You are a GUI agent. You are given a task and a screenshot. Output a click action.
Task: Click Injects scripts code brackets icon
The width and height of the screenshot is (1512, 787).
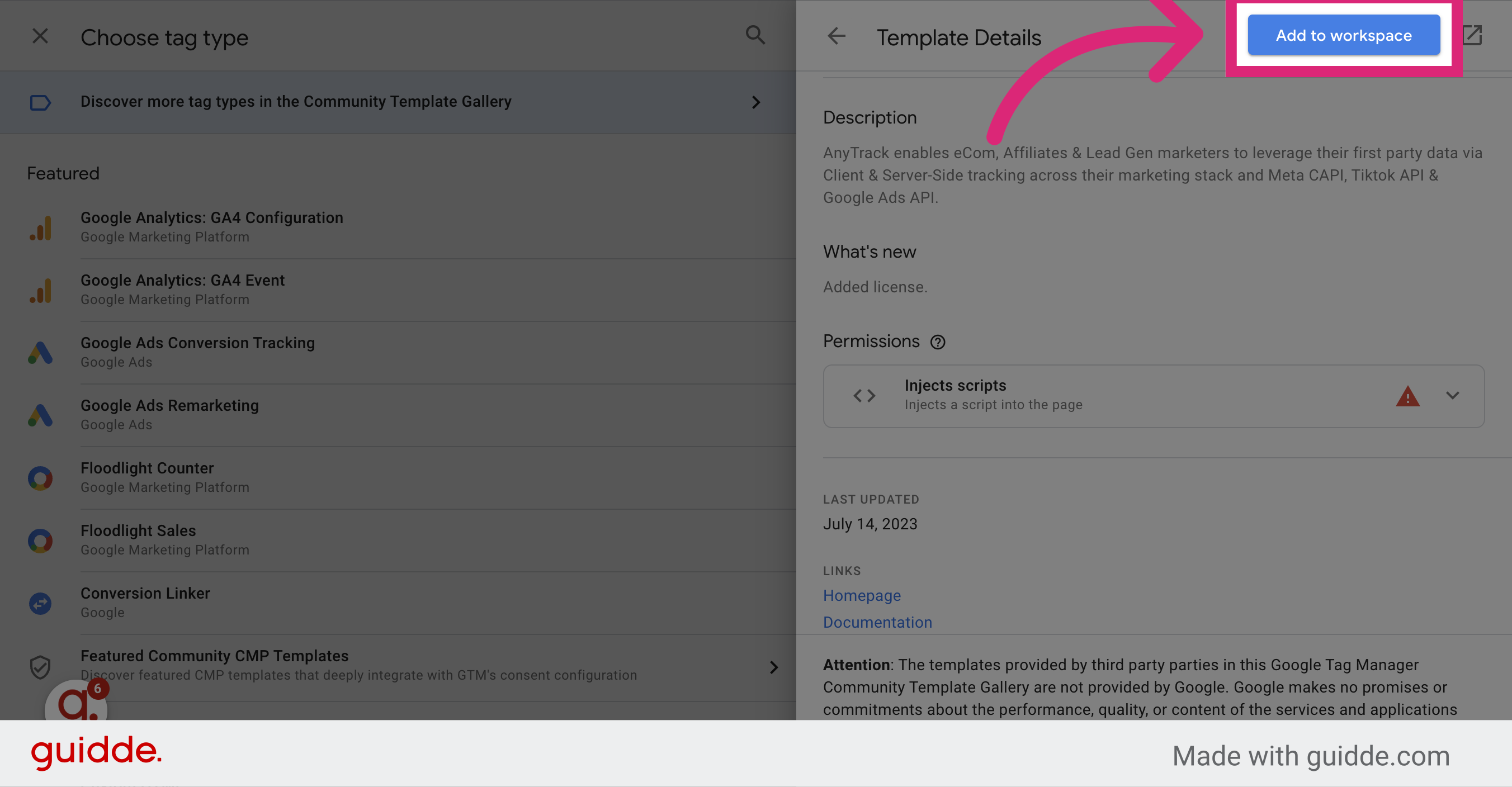864,396
